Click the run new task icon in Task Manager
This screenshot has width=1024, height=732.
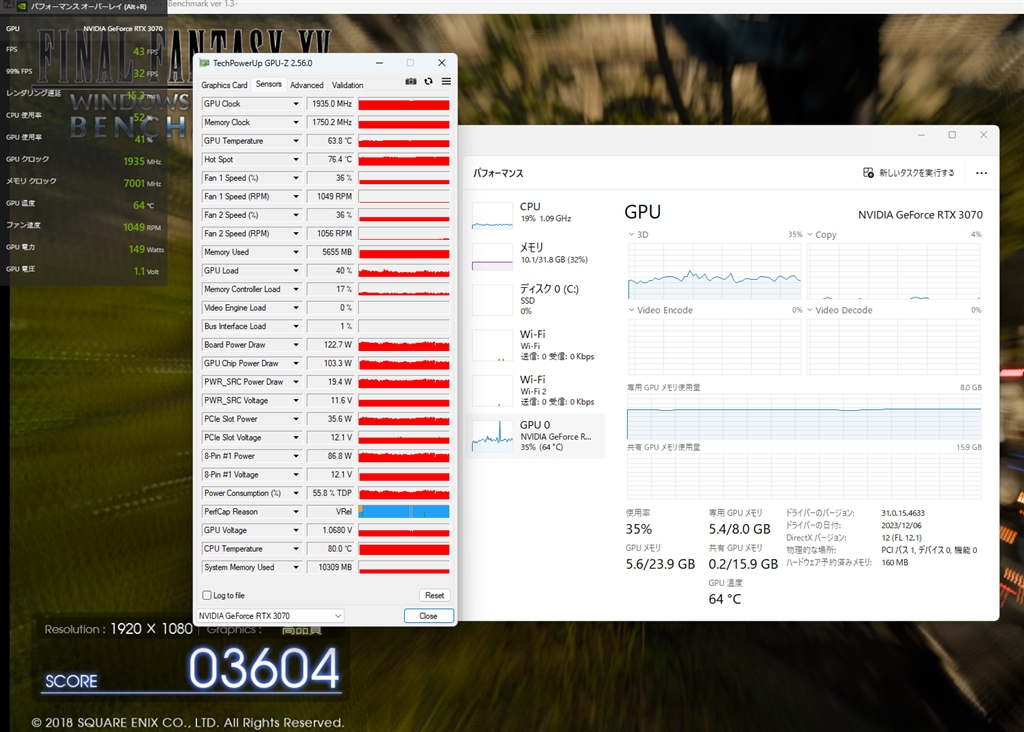click(868, 172)
